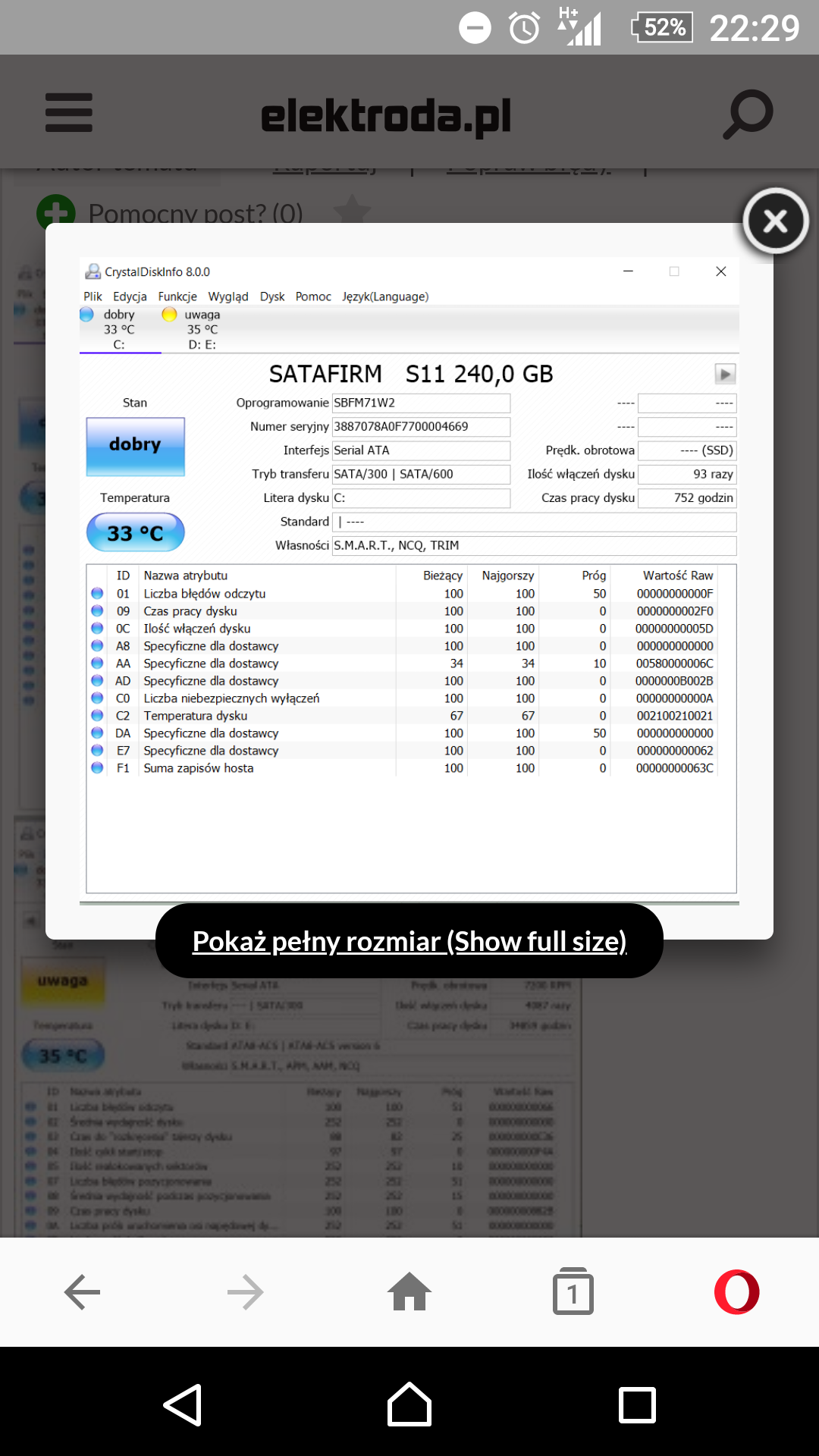Tap the search magnifier icon
Screen dimensions: 819x1456
(x=748, y=115)
